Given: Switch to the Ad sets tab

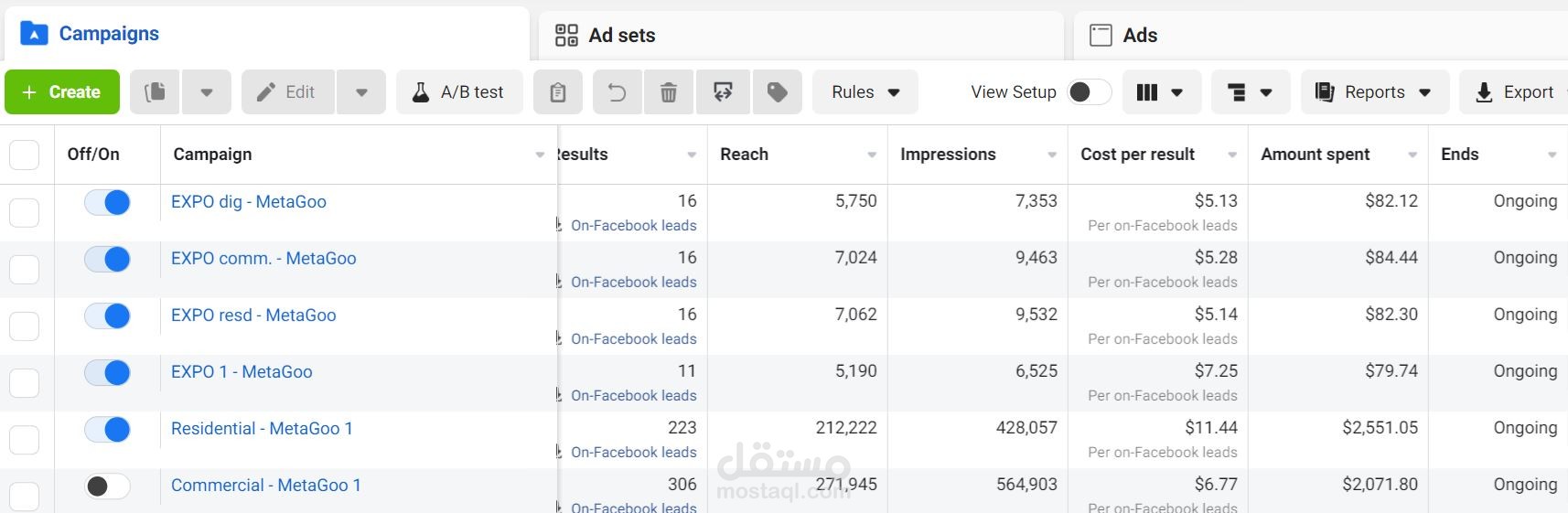Looking at the screenshot, I should [x=800, y=36].
